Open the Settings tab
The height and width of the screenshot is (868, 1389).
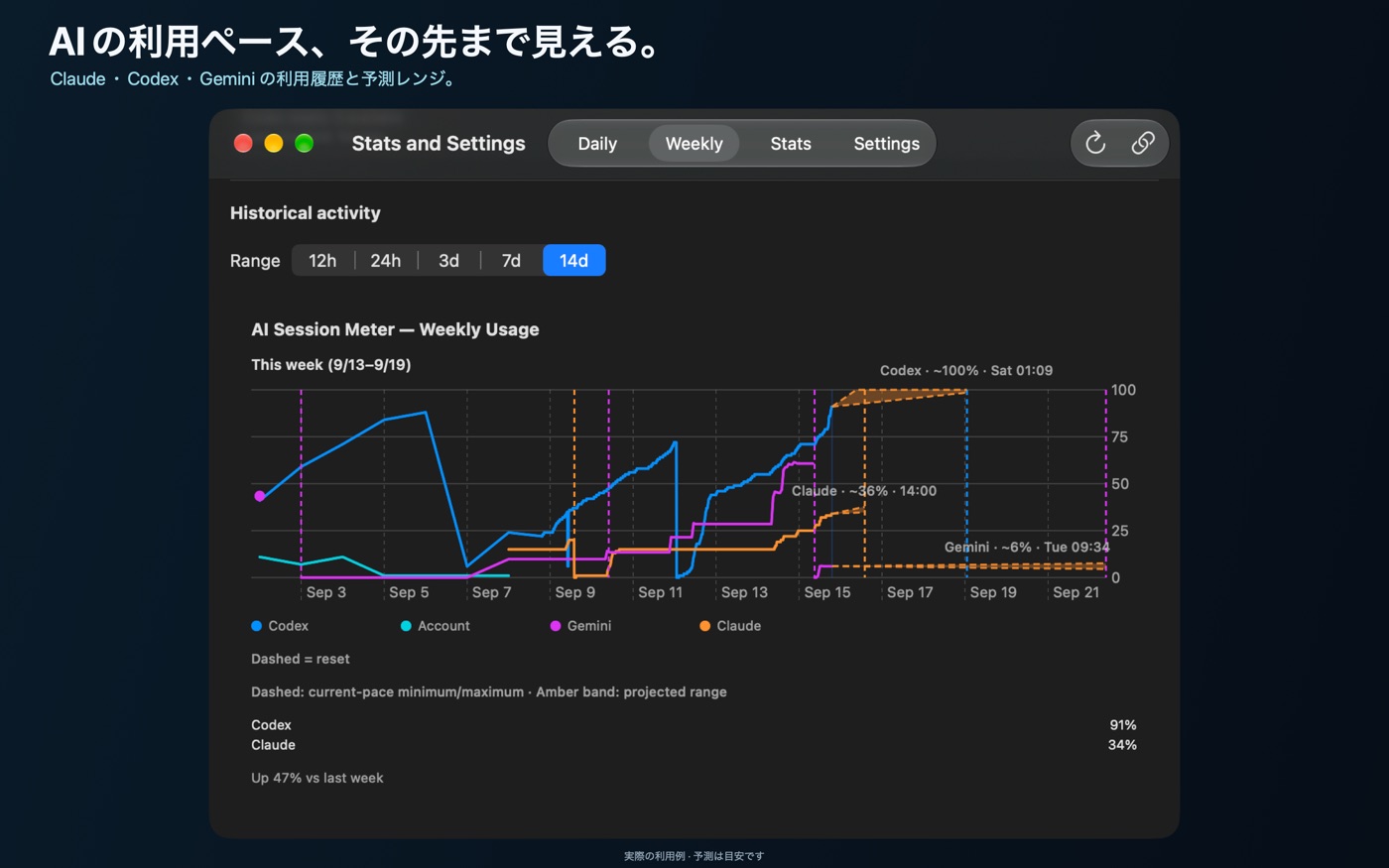(x=886, y=144)
